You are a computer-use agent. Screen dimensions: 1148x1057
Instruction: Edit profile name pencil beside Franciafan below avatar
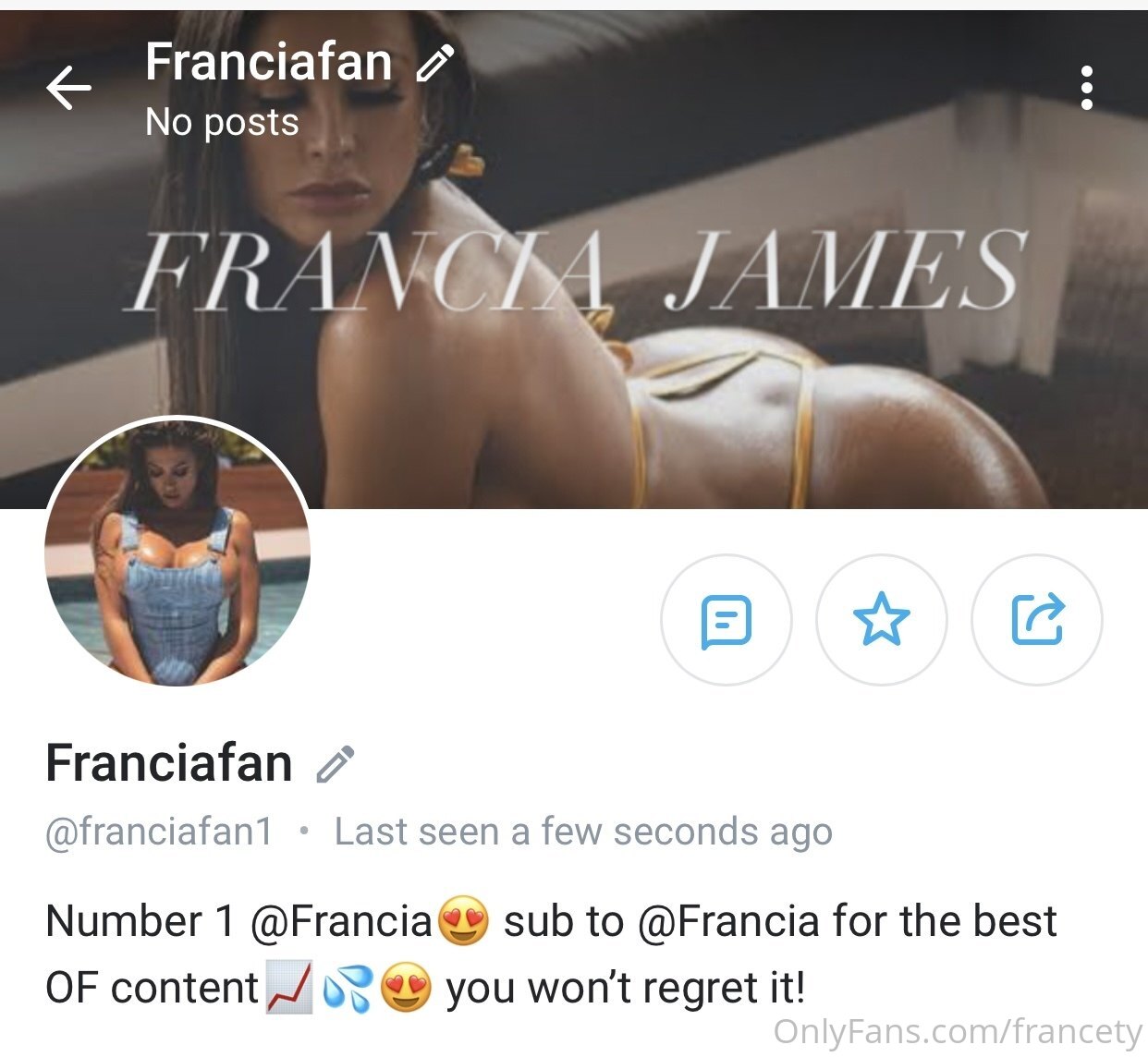335,764
